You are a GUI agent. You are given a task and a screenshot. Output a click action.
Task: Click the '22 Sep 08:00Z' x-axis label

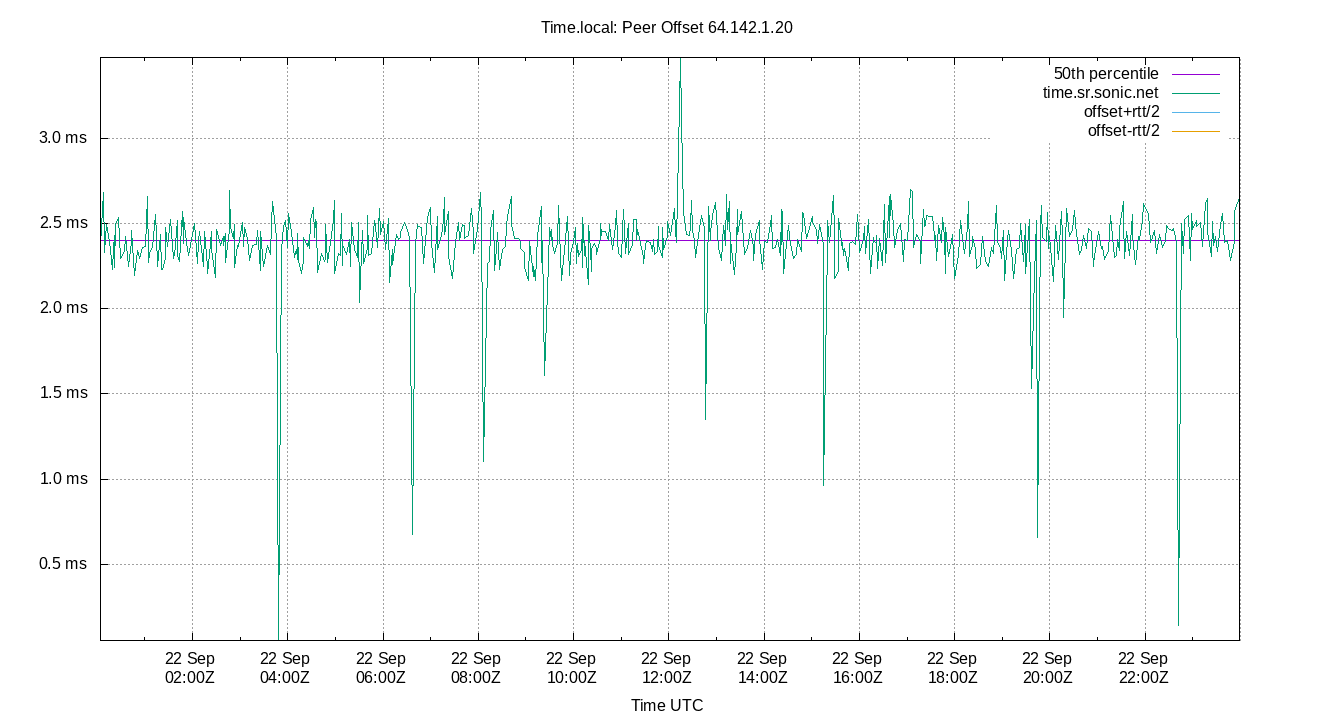pyautogui.click(x=476, y=668)
